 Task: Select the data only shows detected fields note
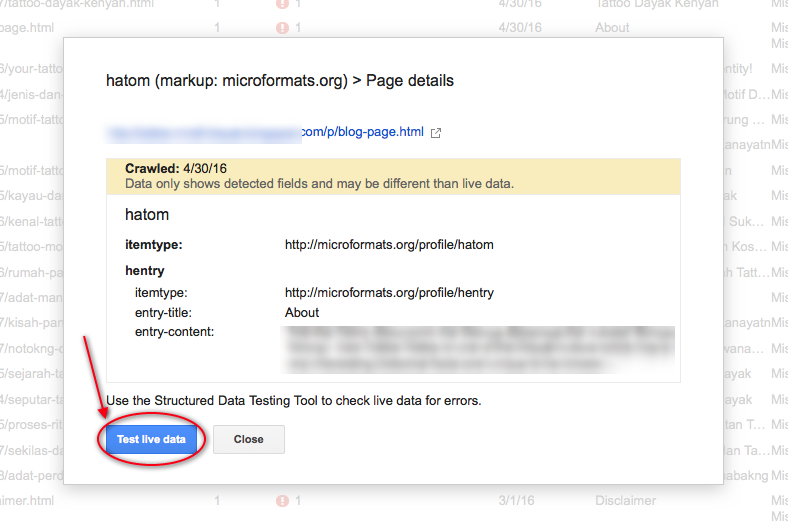click(320, 184)
